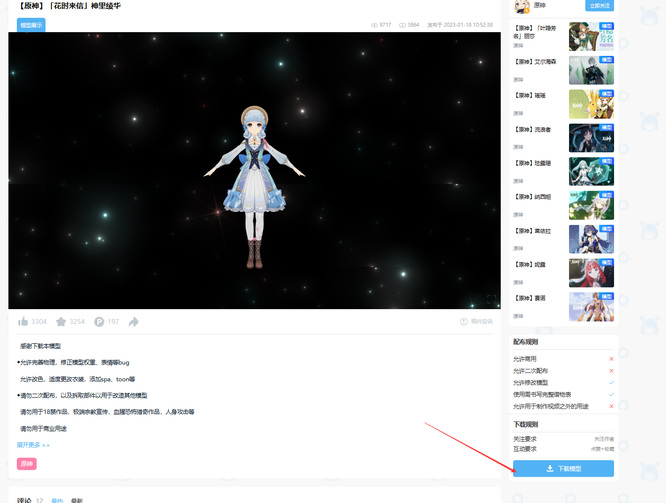This screenshot has width=666, height=503.
Task: Click the fullscreen icon in model viewer
Action: (490, 299)
